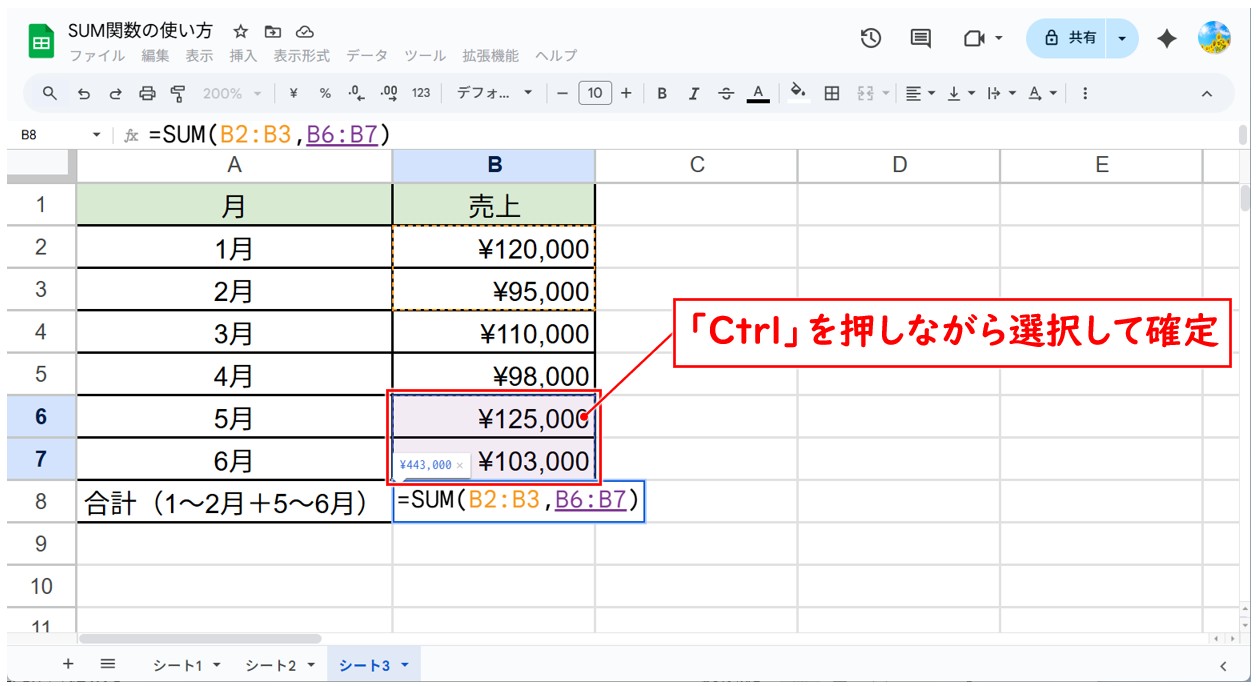Toggle strikethrough formatting
The image size is (1256, 686).
(725, 93)
